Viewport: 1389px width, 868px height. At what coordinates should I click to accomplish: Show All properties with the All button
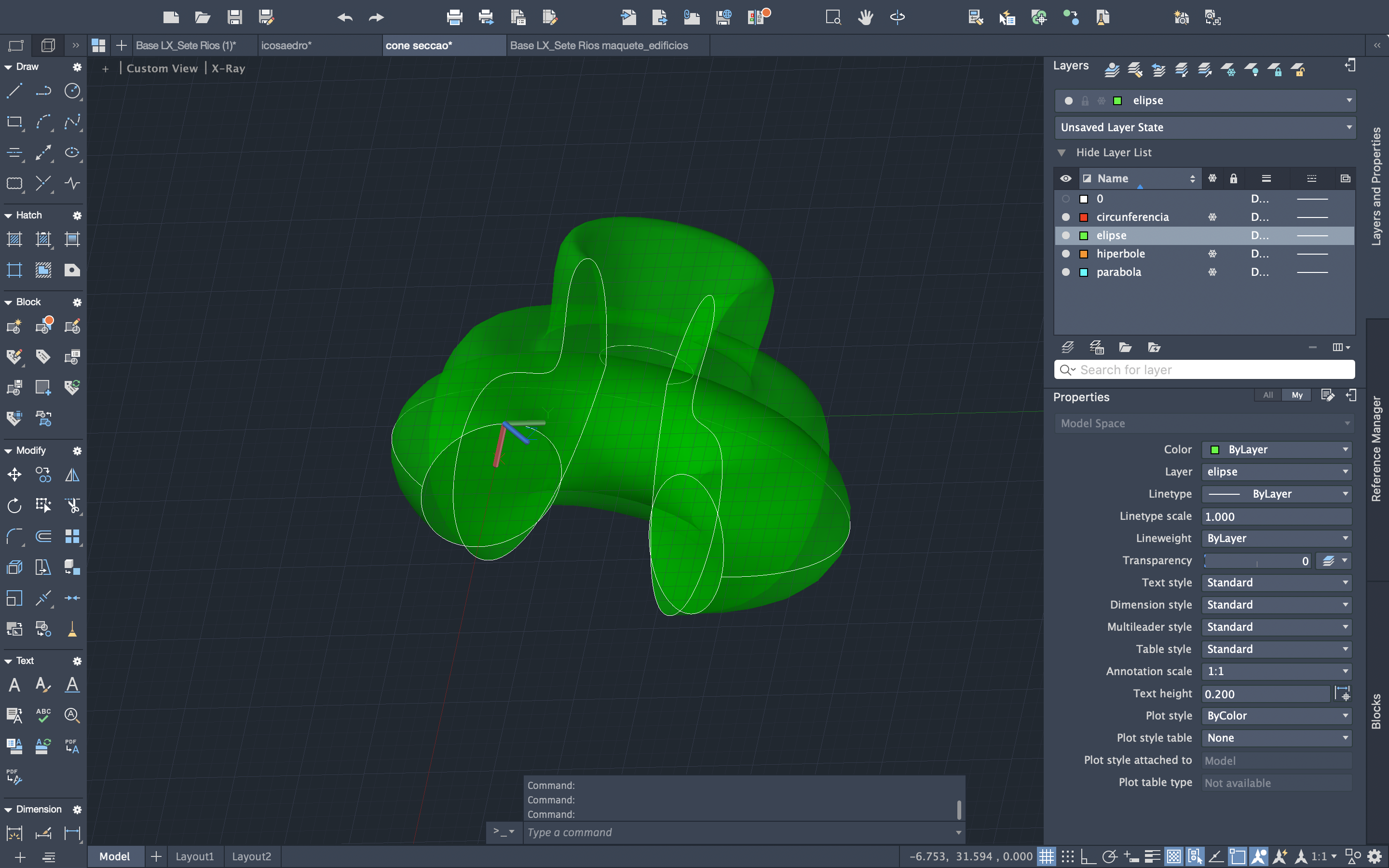point(1268,395)
